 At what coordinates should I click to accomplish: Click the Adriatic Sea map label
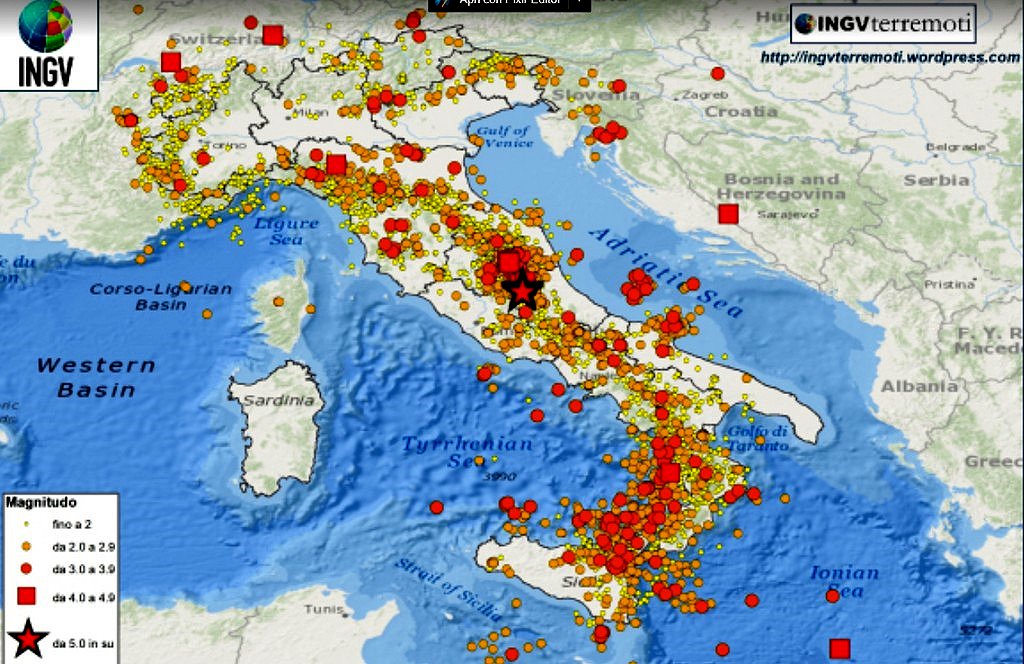[x=667, y=271]
